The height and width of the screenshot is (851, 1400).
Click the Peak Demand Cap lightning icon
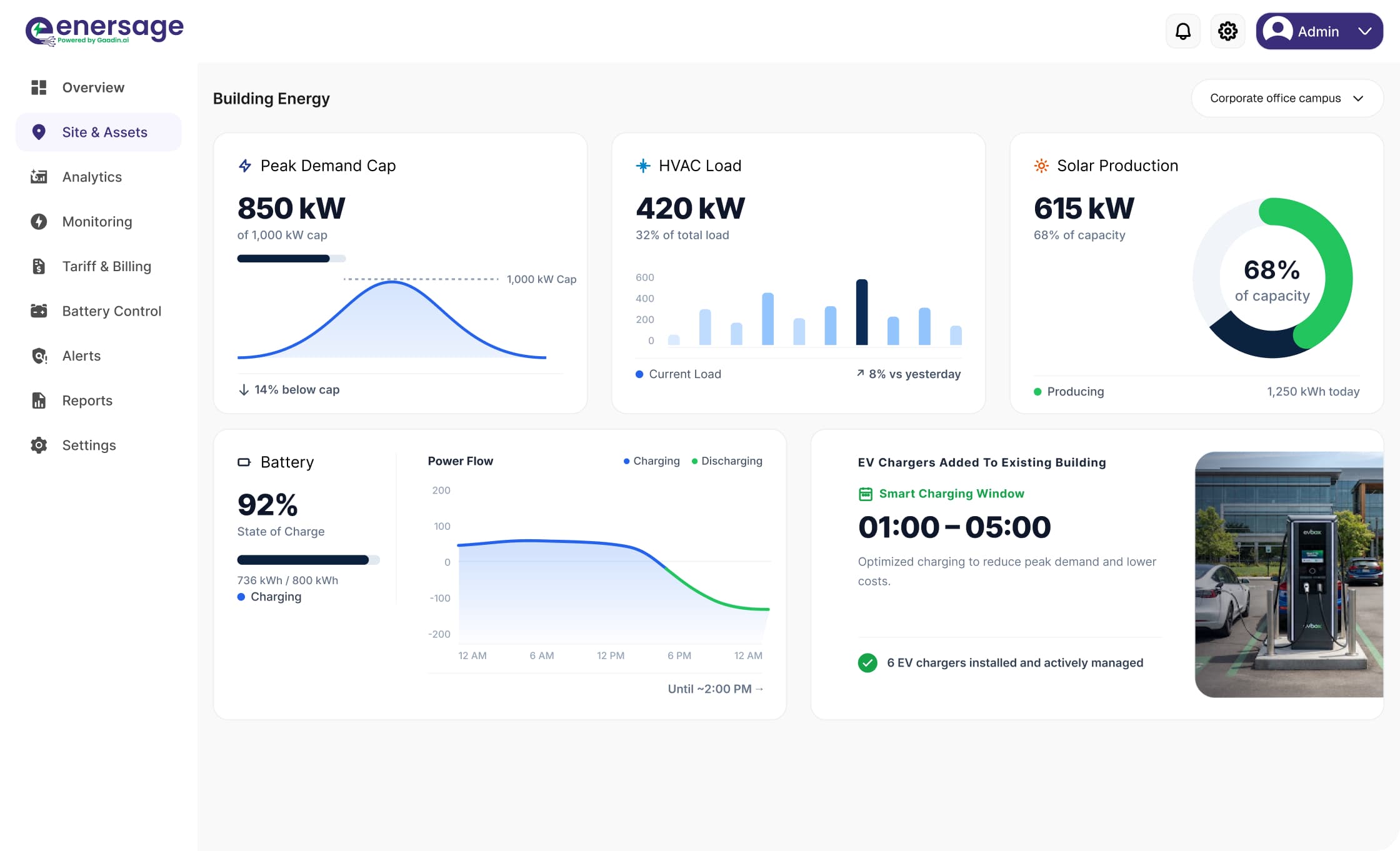(x=245, y=166)
